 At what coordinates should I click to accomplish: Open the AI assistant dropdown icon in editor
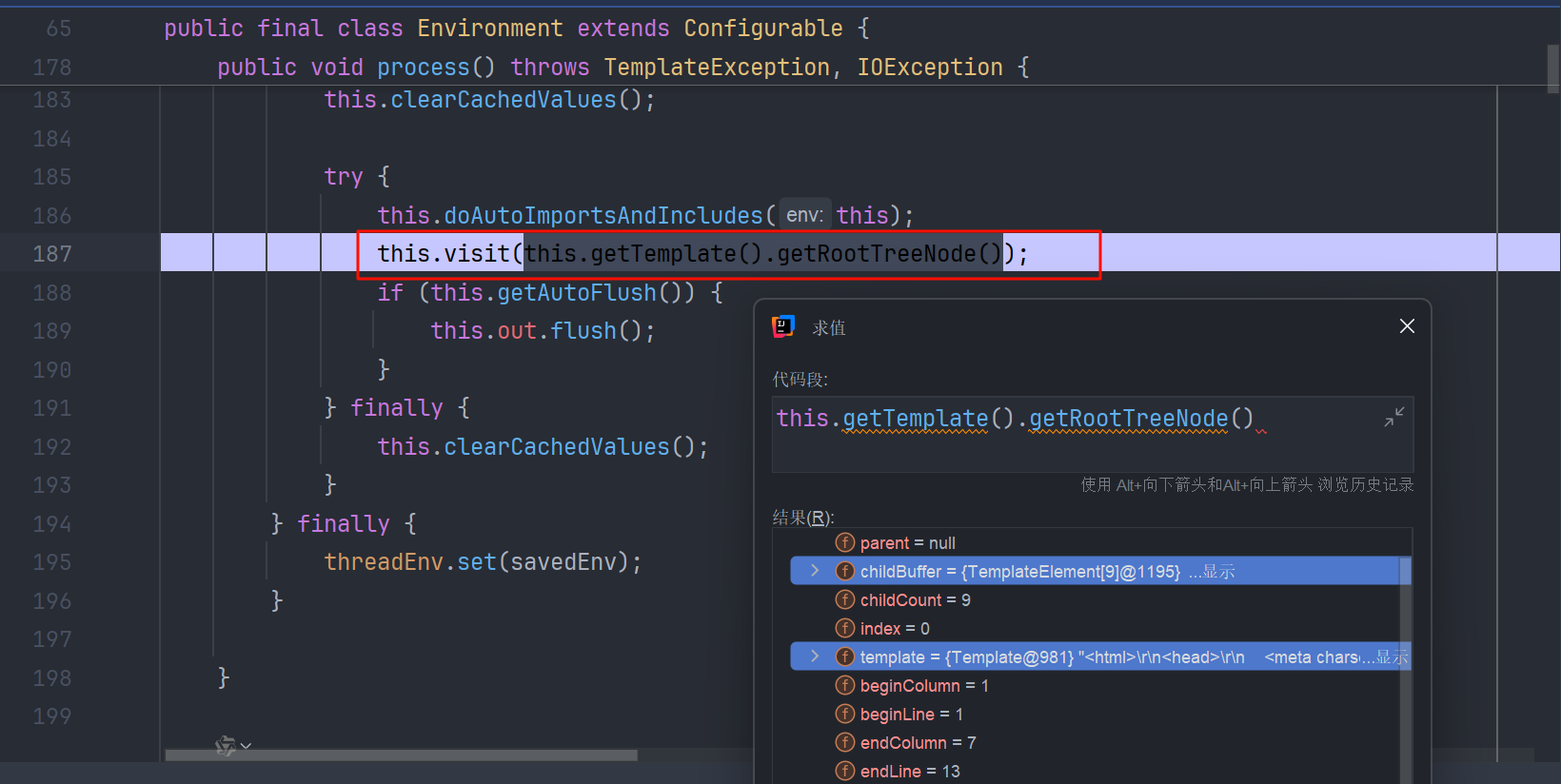point(232,746)
